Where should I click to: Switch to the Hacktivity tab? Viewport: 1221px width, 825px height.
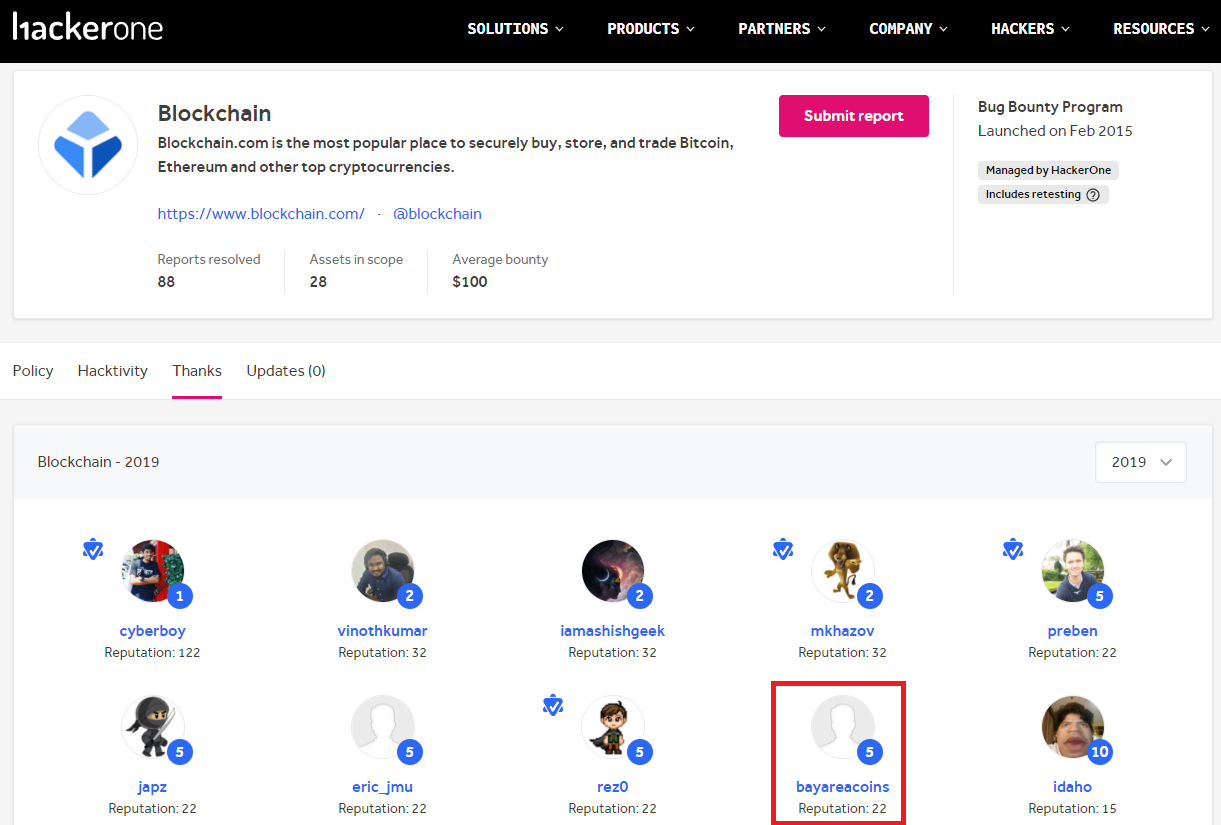113,371
